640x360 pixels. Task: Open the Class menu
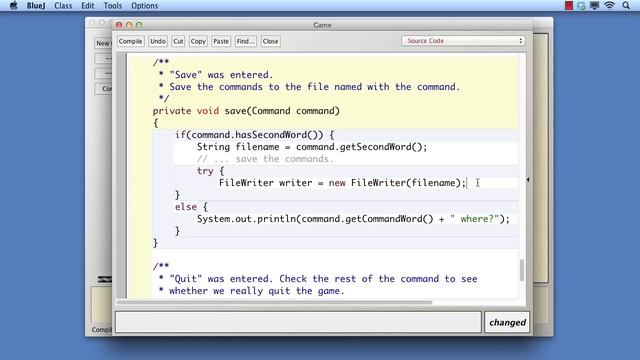click(63, 6)
